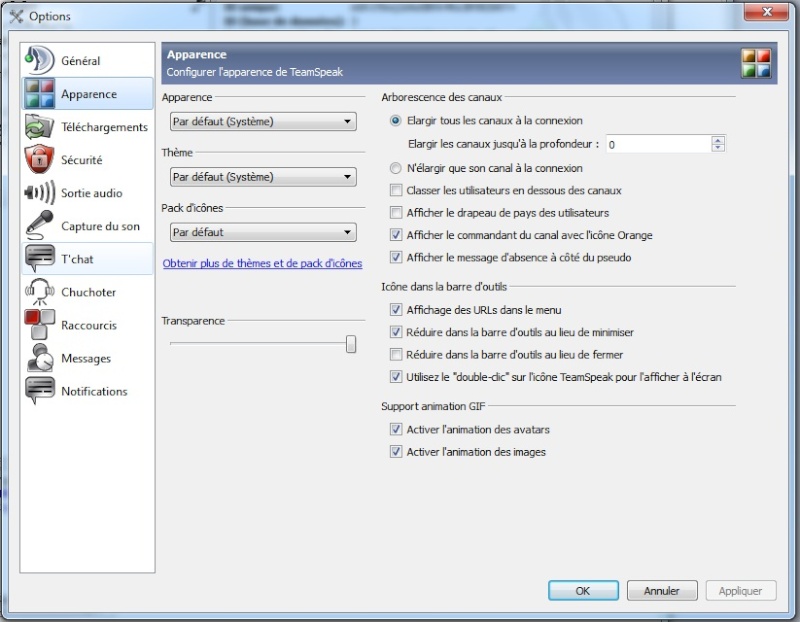Open Raccourcis settings page
The width and height of the screenshot is (800, 622).
(x=87, y=325)
